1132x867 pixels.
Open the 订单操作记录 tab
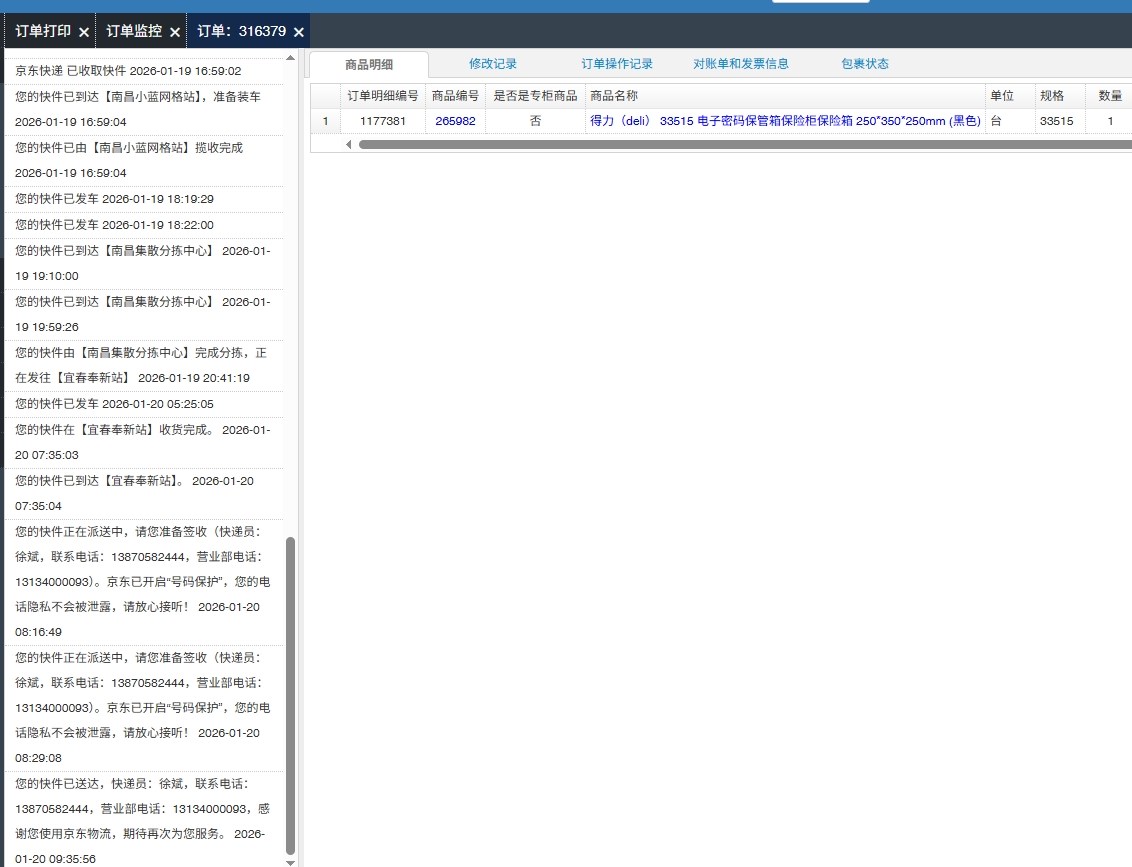point(617,64)
